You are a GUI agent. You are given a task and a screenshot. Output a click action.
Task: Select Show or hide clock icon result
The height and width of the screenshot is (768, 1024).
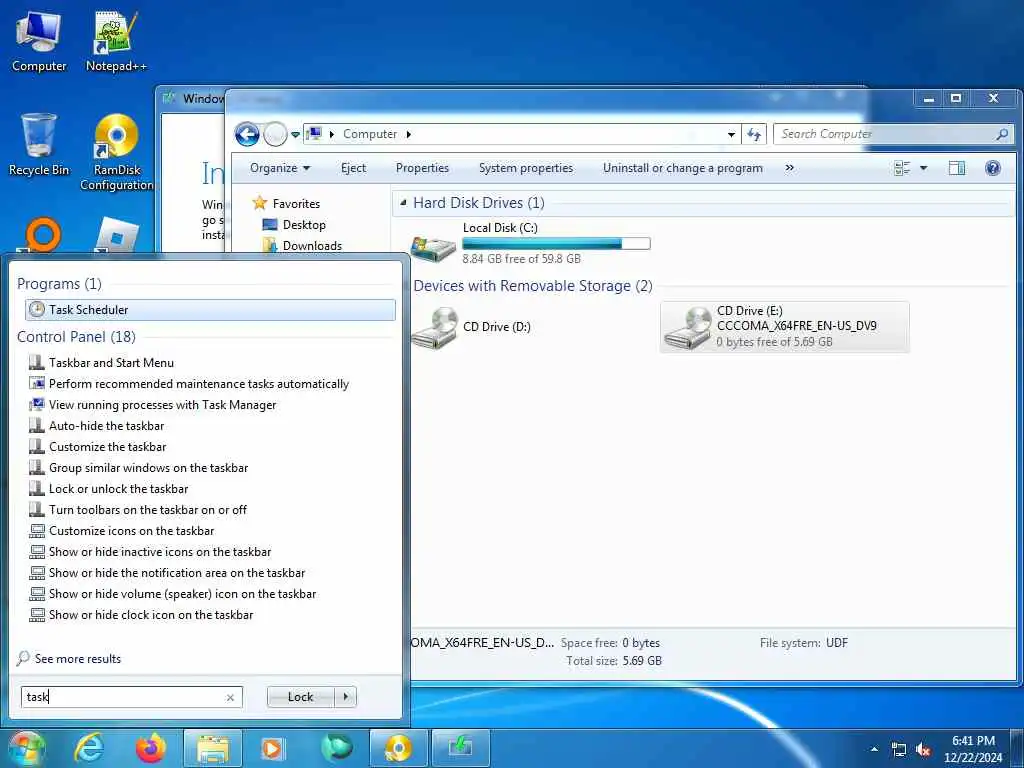pos(151,615)
